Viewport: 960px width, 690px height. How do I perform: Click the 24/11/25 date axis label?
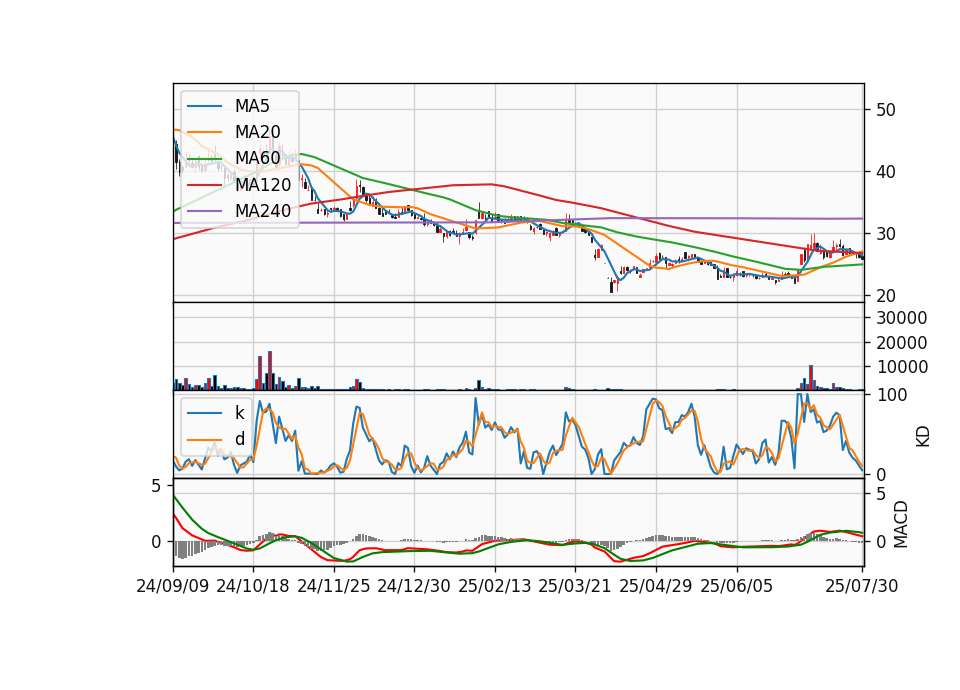coord(334,586)
